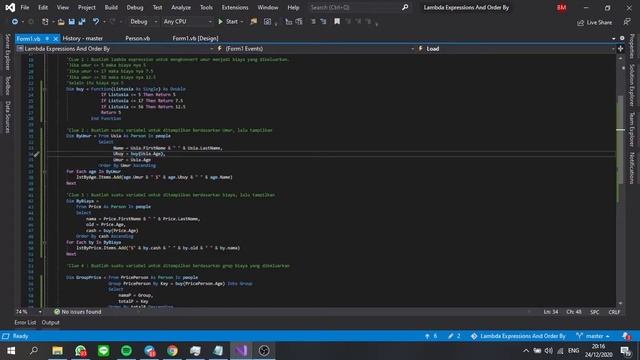Click the Navigate Backward toolbar icon

[15, 22]
